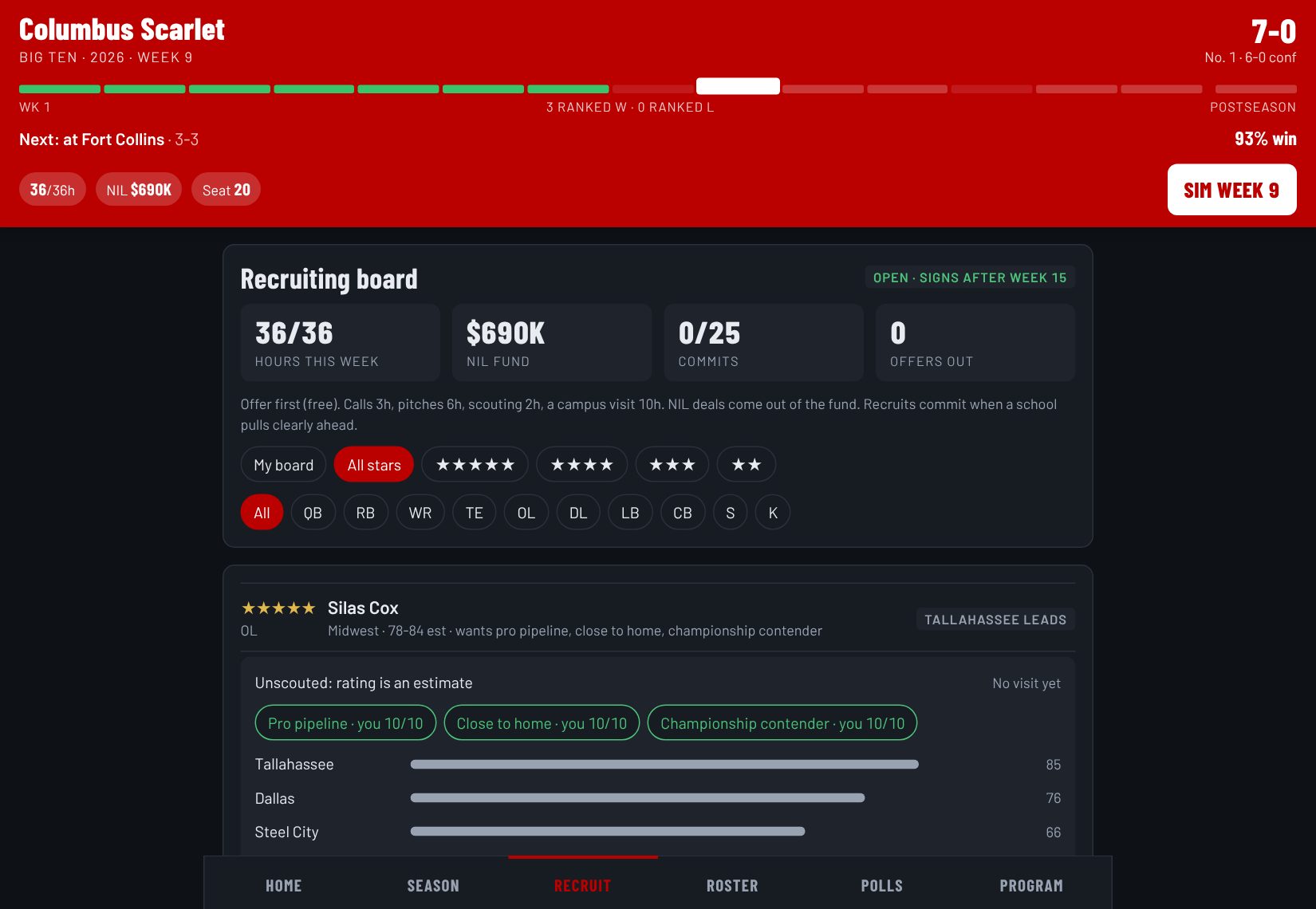Click the Week 1 green season segment
The image size is (1316, 909).
(60, 89)
